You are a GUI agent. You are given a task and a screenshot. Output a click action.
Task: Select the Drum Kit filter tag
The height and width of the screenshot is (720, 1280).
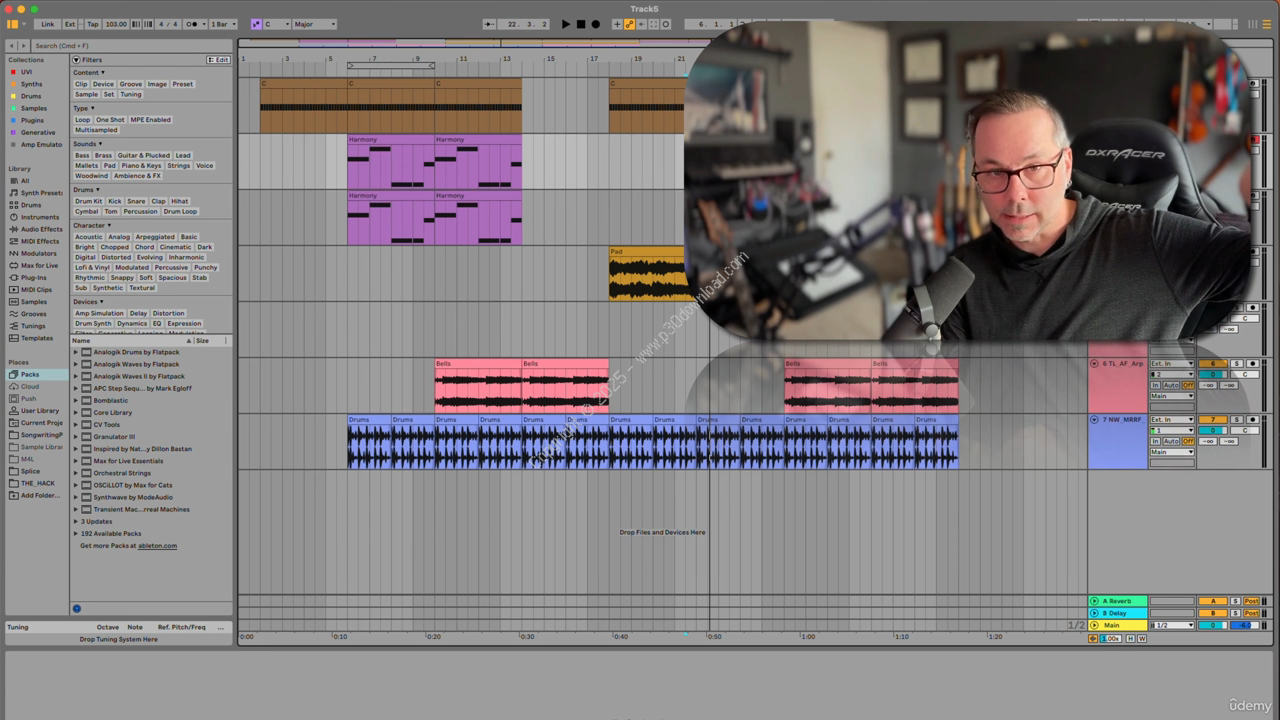tap(88, 201)
